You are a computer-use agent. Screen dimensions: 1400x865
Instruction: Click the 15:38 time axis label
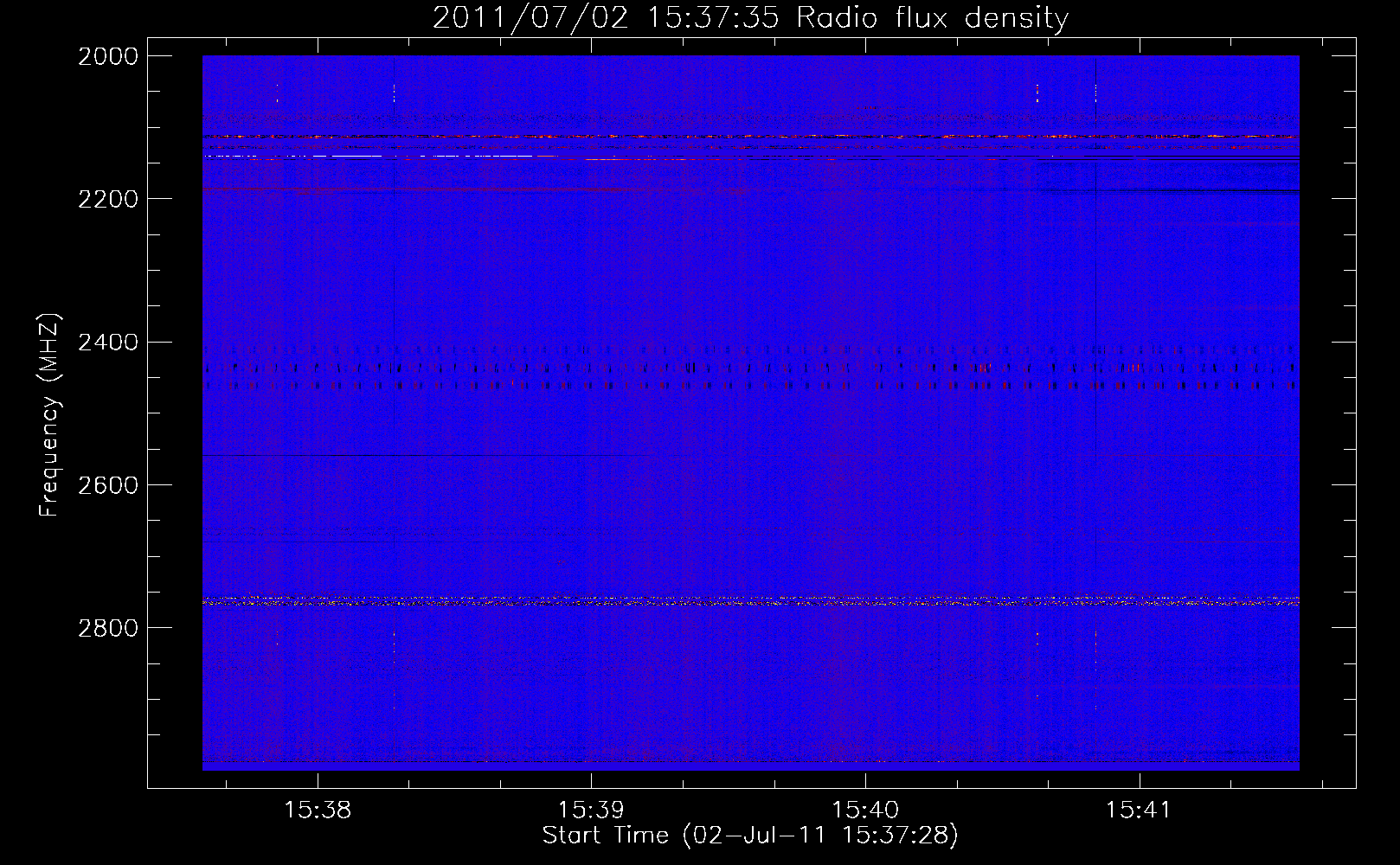(318, 811)
